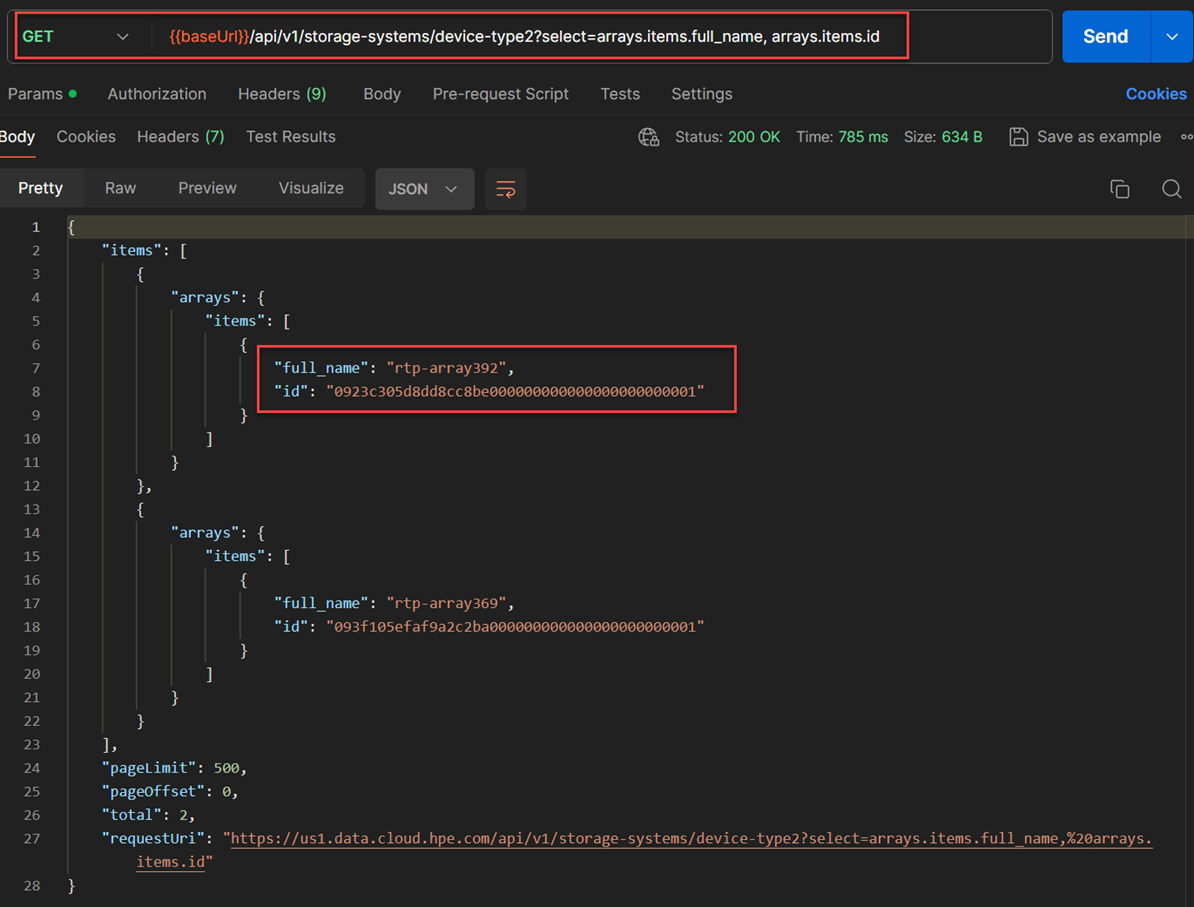1194x907 pixels.
Task: View the response Headers (7) tab
Action: [180, 136]
